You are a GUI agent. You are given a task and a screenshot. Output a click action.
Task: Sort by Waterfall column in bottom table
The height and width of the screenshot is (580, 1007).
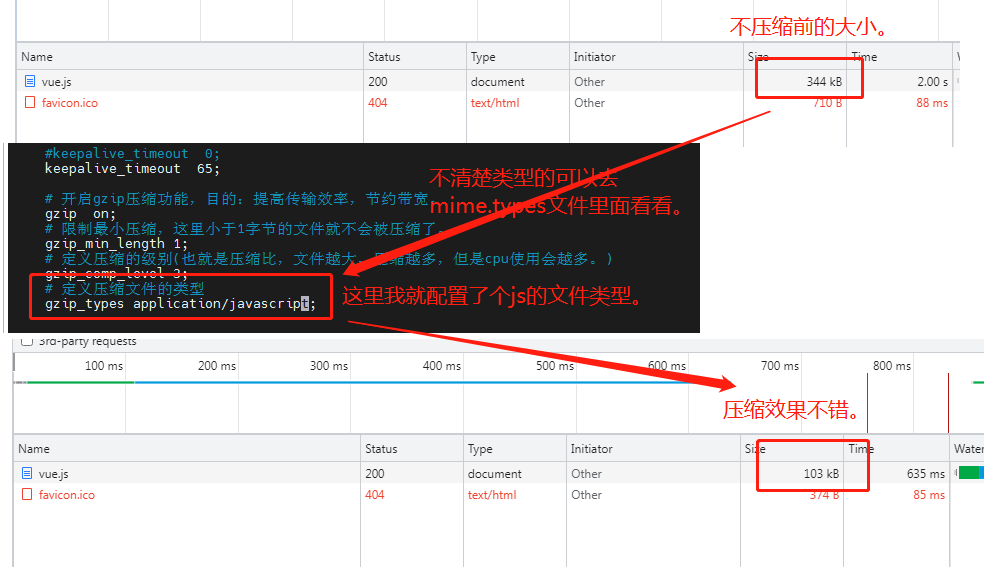968,448
